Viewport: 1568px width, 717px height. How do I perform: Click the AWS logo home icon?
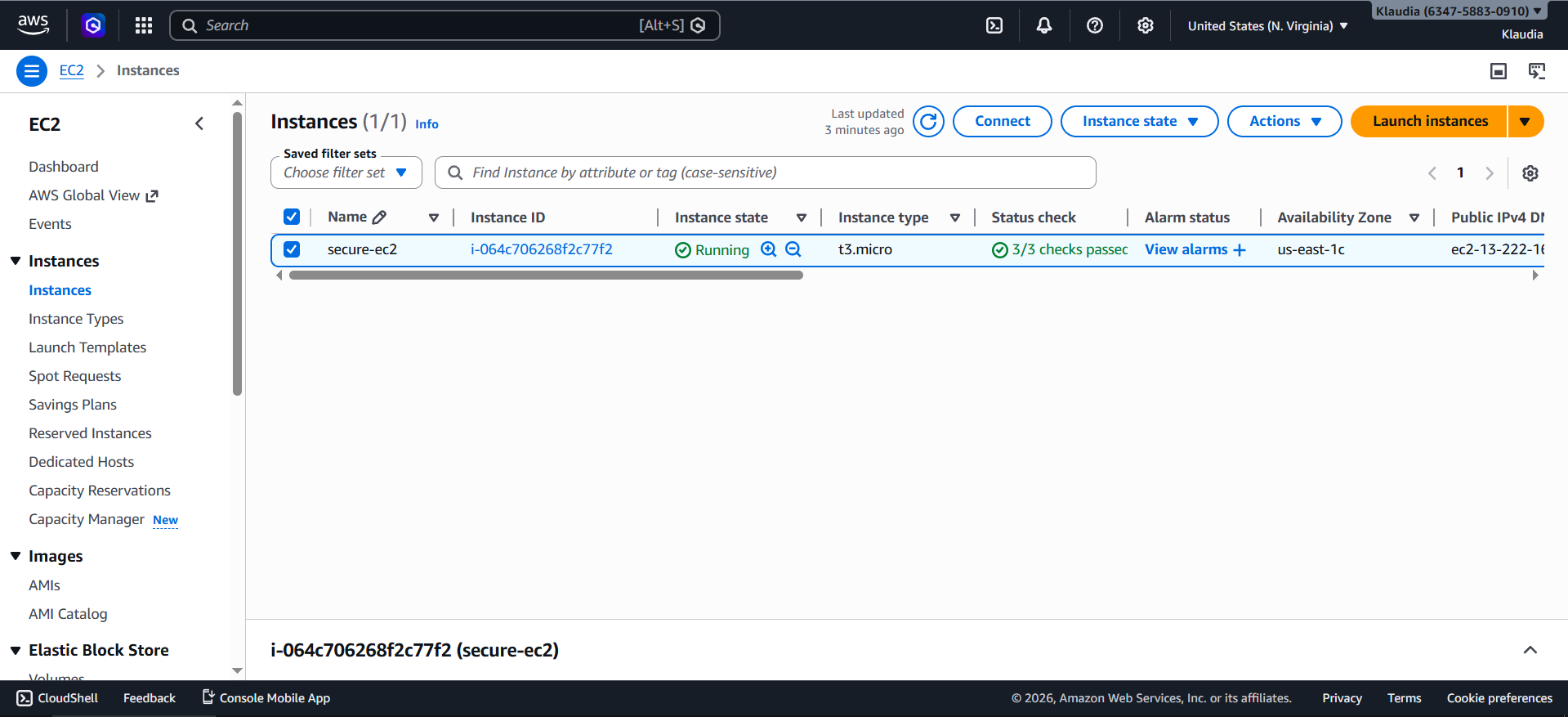pos(33,25)
